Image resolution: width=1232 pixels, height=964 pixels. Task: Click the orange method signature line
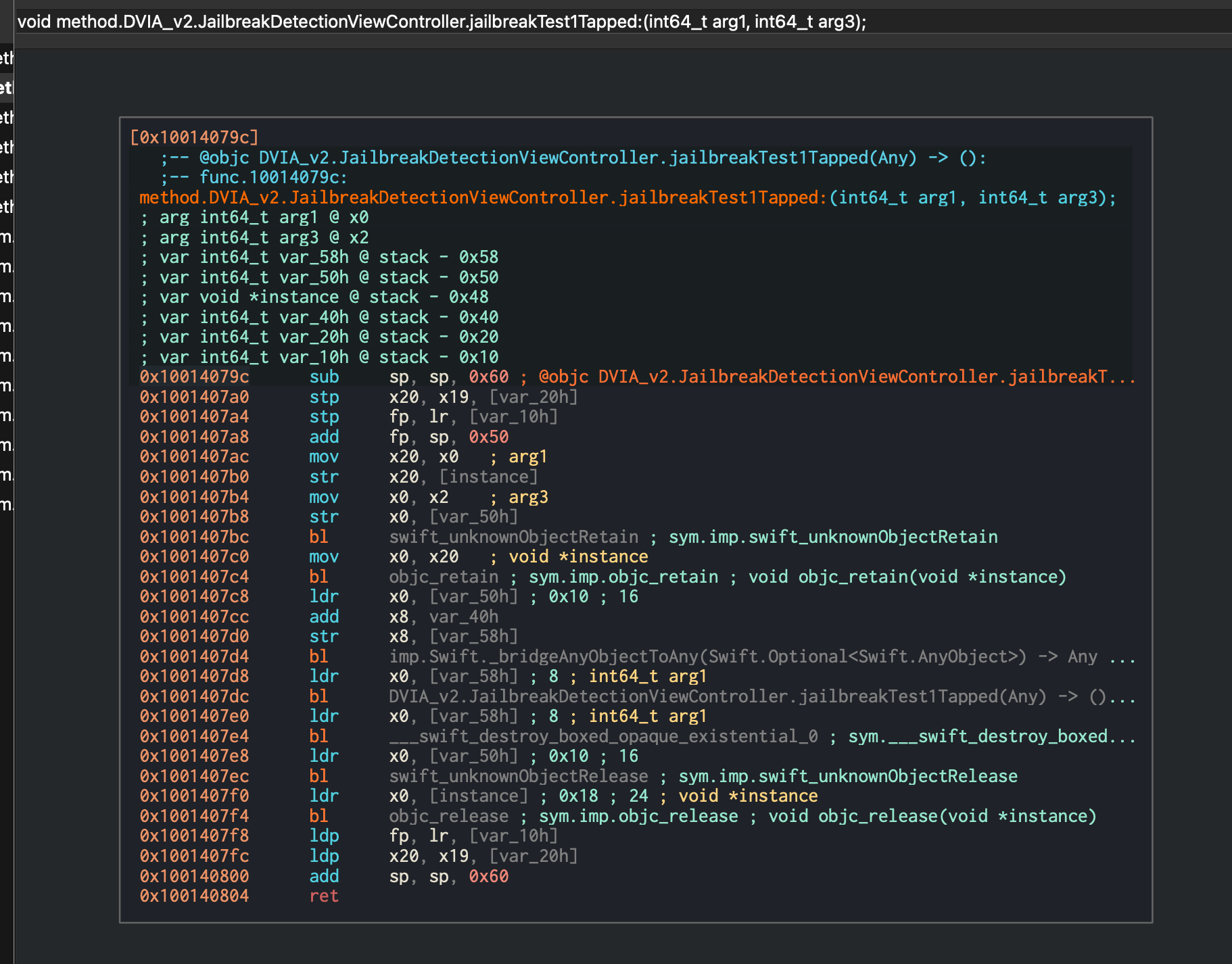627,197
